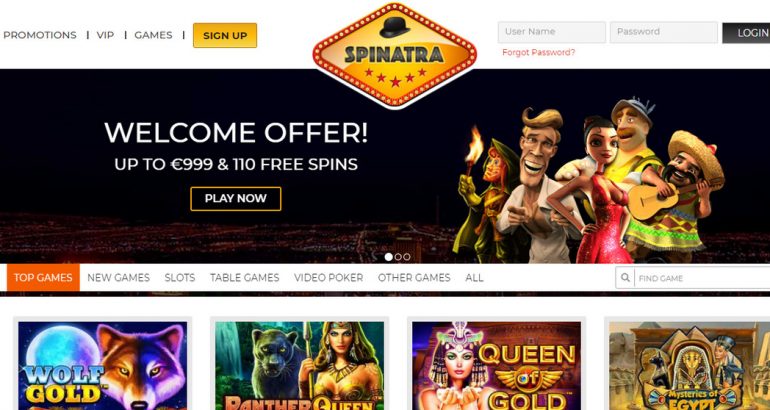Open the Panther Queen game thumbnail

300,366
